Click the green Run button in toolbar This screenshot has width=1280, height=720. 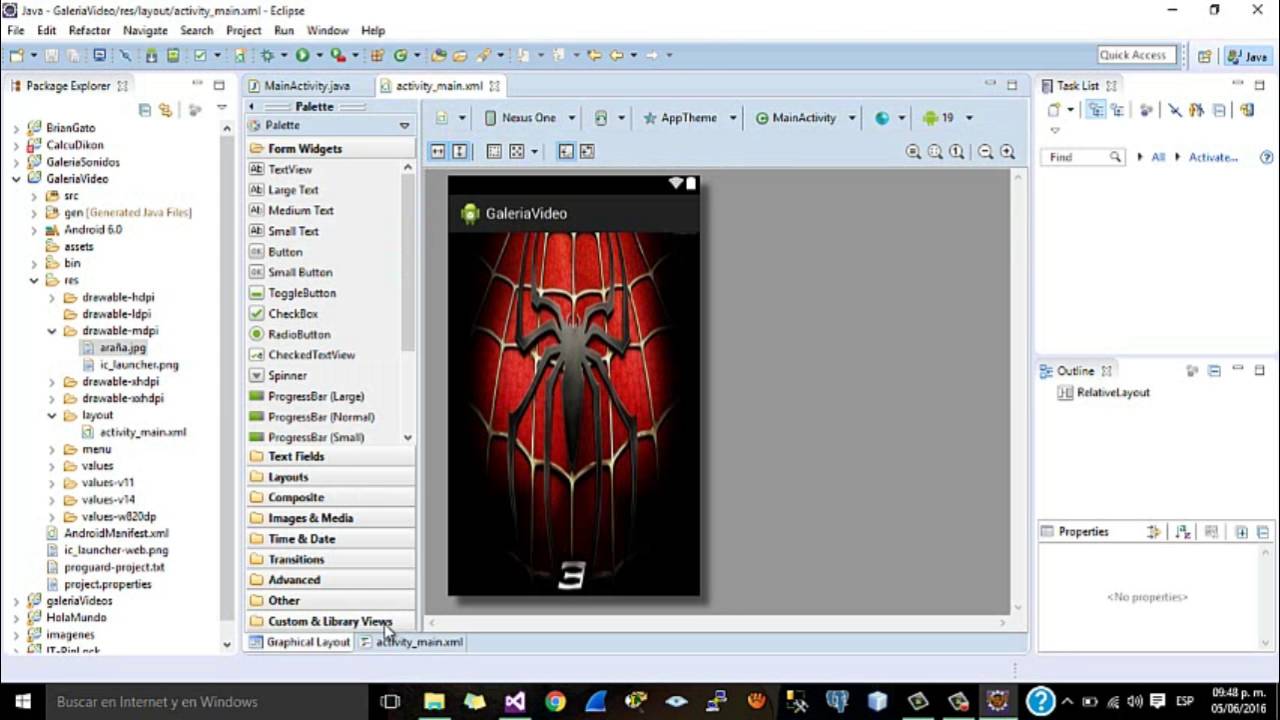[x=302, y=55]
